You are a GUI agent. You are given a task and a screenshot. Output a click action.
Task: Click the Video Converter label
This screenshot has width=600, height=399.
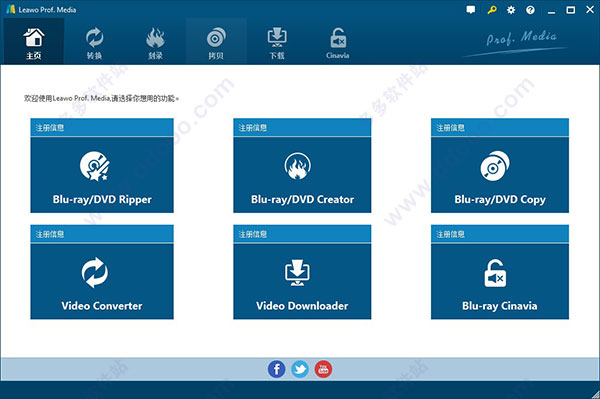[102, 306]
